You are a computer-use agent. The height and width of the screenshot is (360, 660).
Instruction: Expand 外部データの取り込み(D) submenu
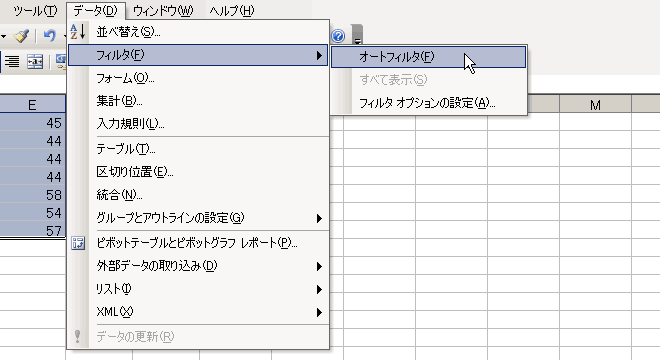click(198, 266)
